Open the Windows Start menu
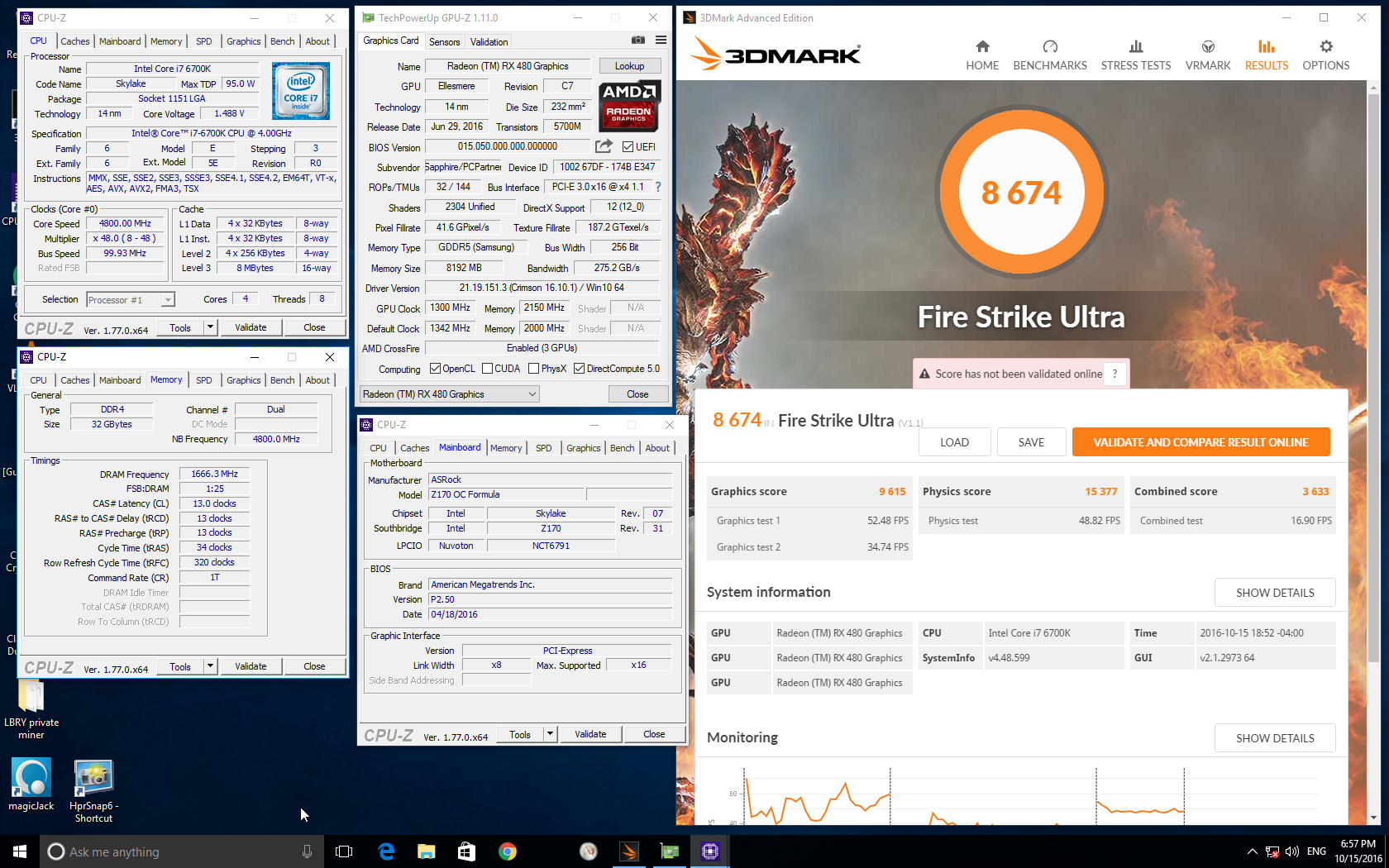The width and height of the screenshot is (1389, 868). click(20, 851)
